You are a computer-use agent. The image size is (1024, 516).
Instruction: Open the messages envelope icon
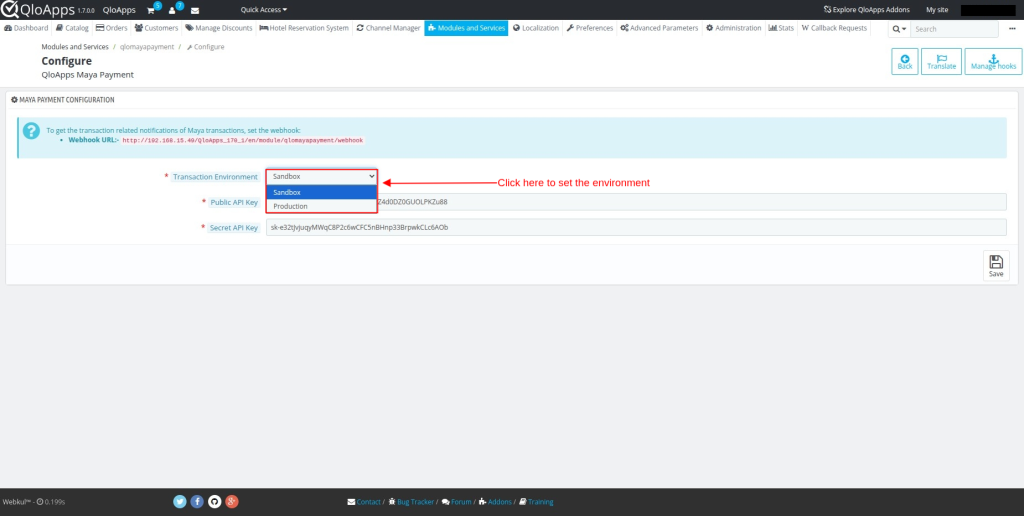(195, 10)
